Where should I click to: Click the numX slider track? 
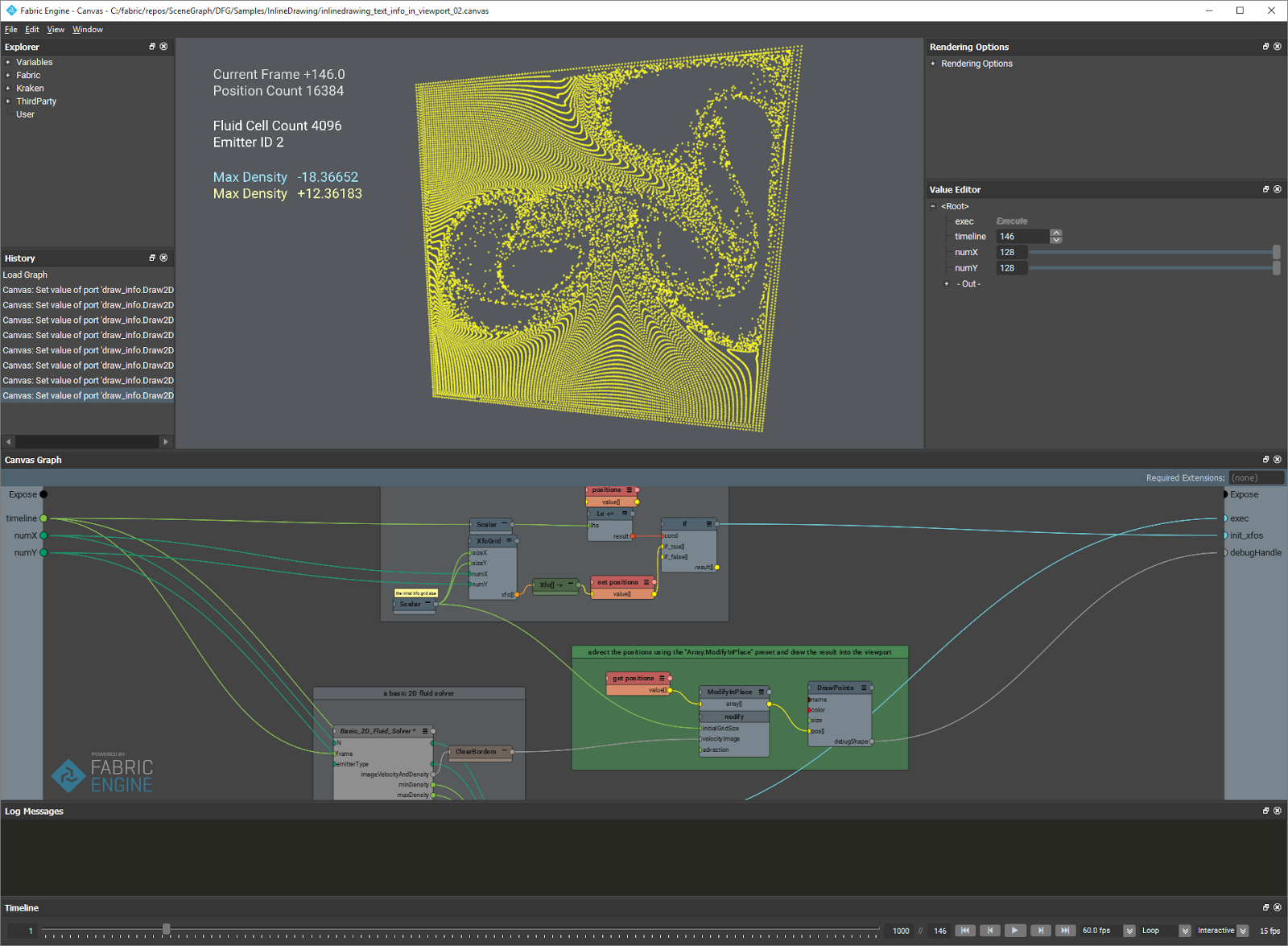[x=1151, y=253]
